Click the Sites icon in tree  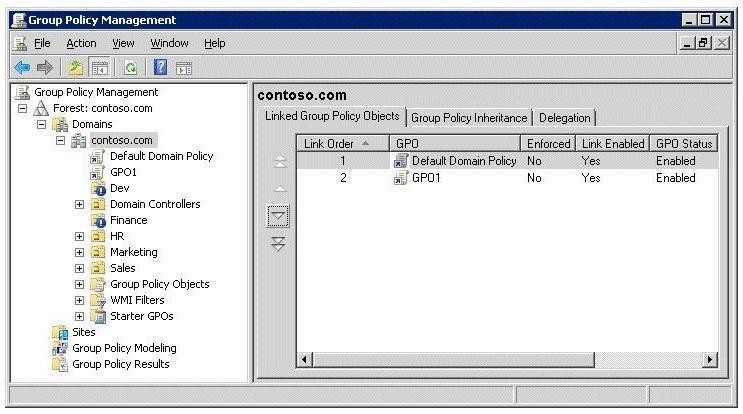60,333
